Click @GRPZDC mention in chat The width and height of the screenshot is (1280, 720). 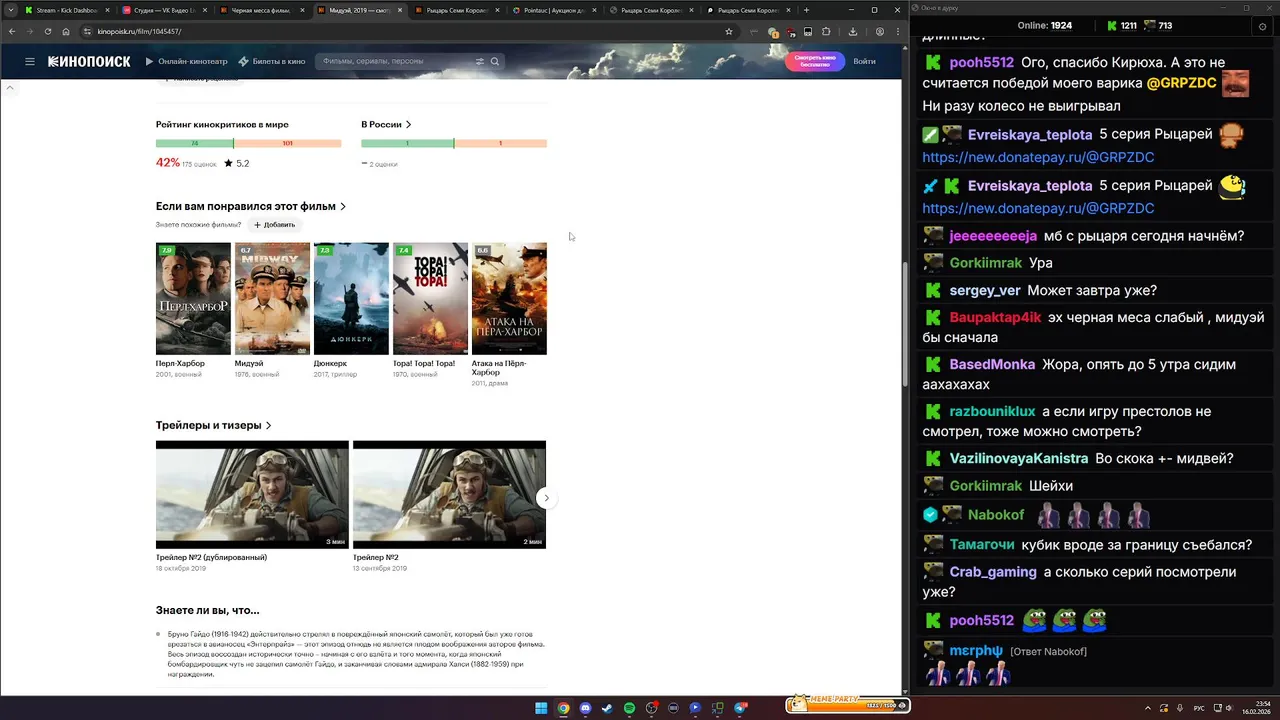tap(1181, 83)
